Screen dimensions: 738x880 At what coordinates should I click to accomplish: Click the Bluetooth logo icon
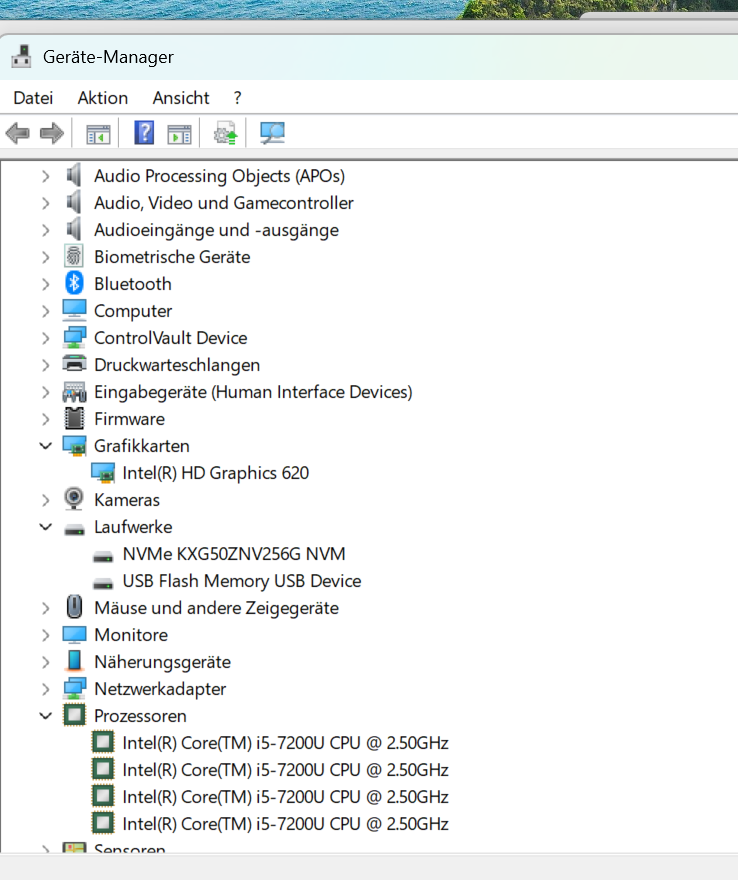(74, 283)
